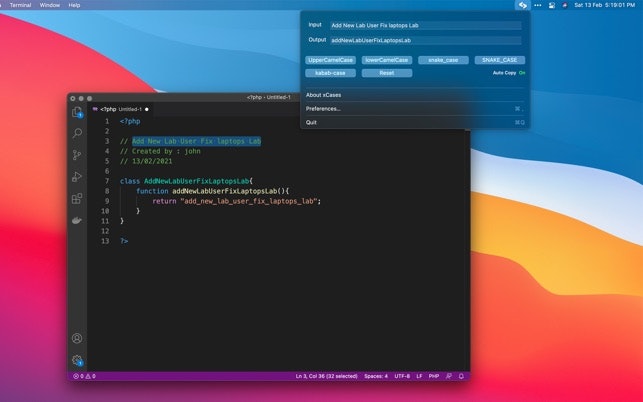The height and width of the screenshot is (402, 643).
Task: Click the function name on line 8
Action: click(225, 191)
